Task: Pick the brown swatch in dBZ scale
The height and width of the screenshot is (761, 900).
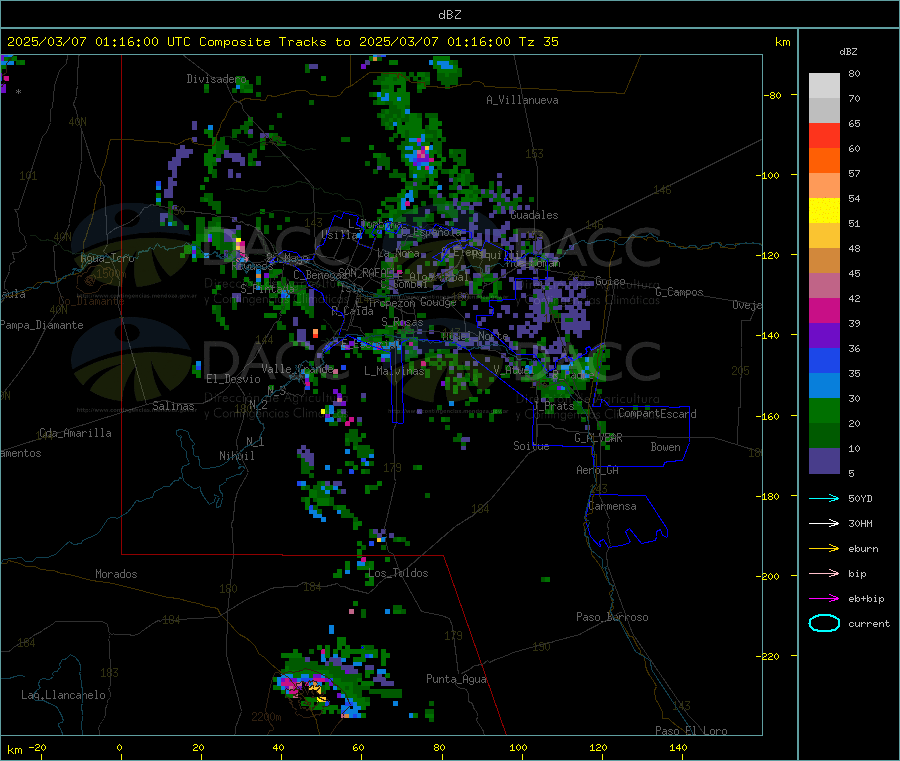Action: 824,261
